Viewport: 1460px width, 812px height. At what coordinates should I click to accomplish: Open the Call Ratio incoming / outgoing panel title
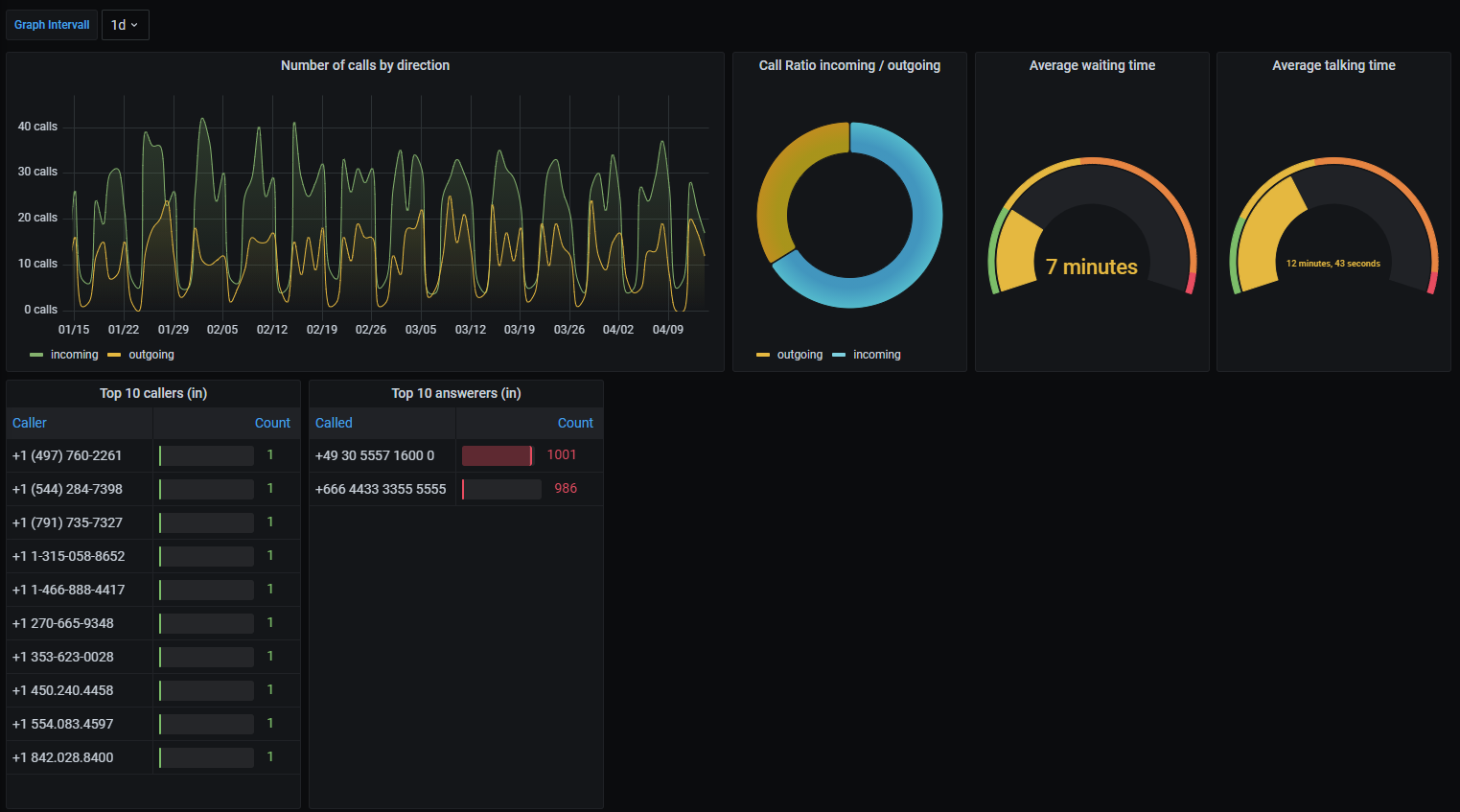point(849,65)
